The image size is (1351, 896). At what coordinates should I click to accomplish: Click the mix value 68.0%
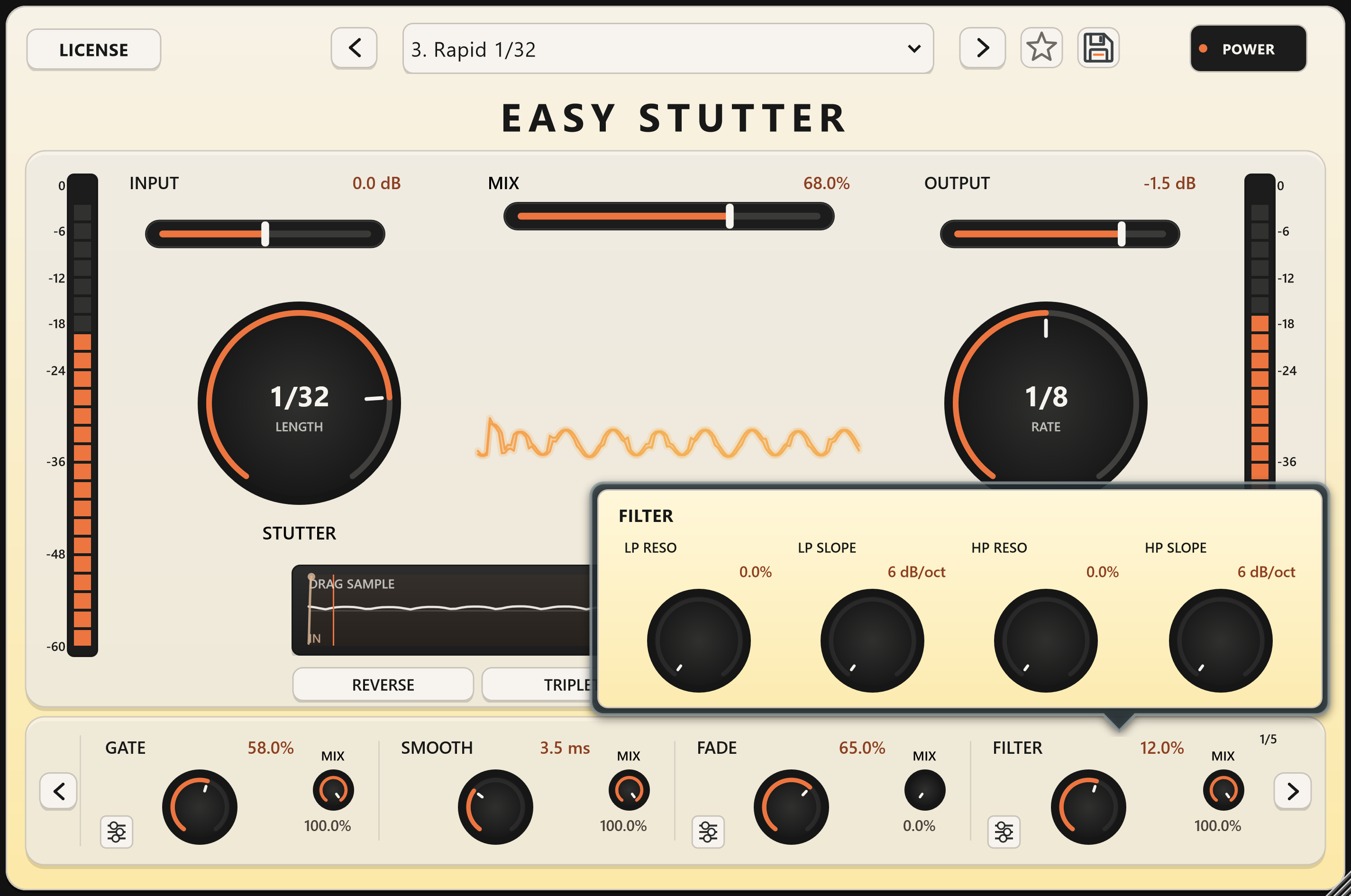tap(826, 183)
